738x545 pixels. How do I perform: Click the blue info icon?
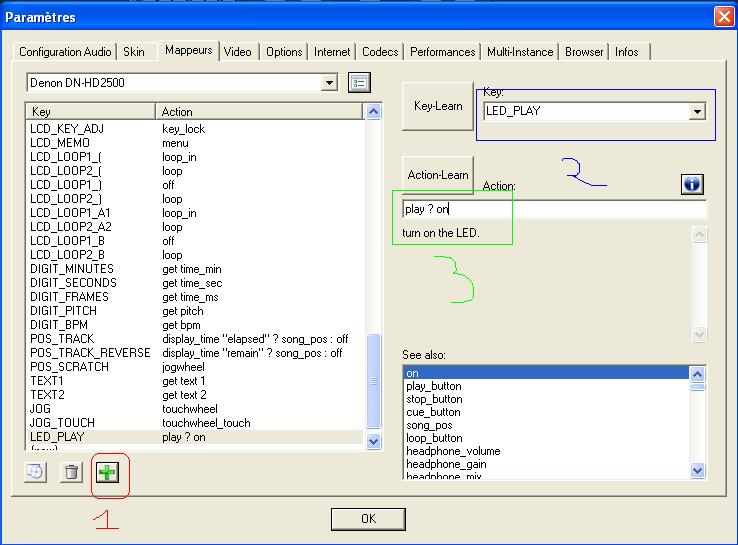point(692,184)
